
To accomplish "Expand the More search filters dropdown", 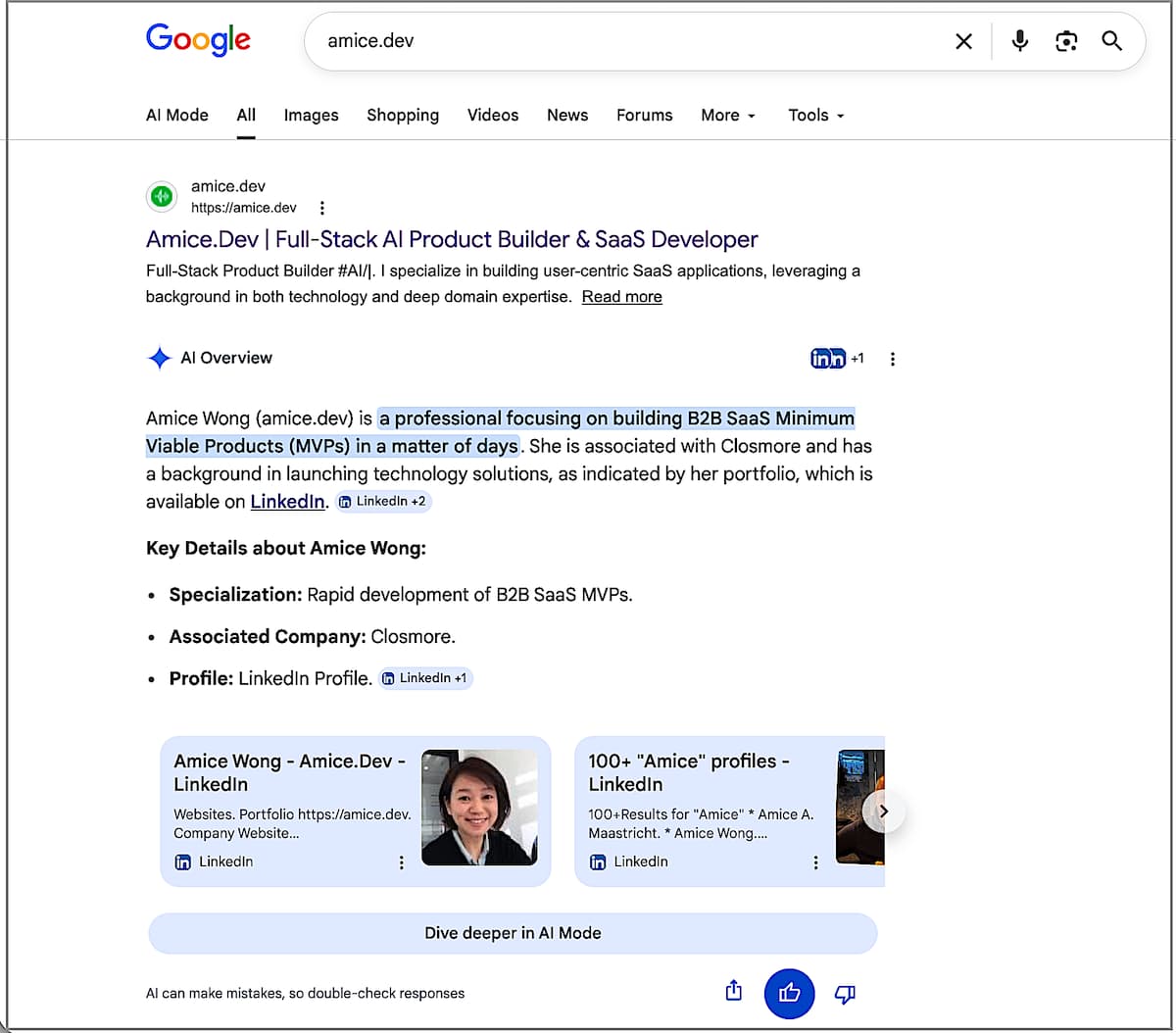I will click(728, 116).
